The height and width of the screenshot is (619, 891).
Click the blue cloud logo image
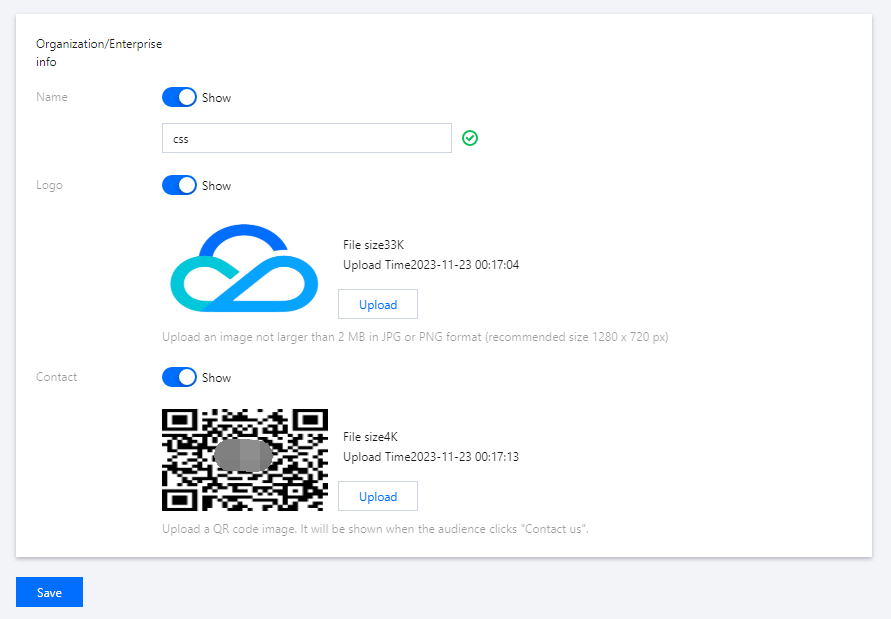tap(244, 266)
